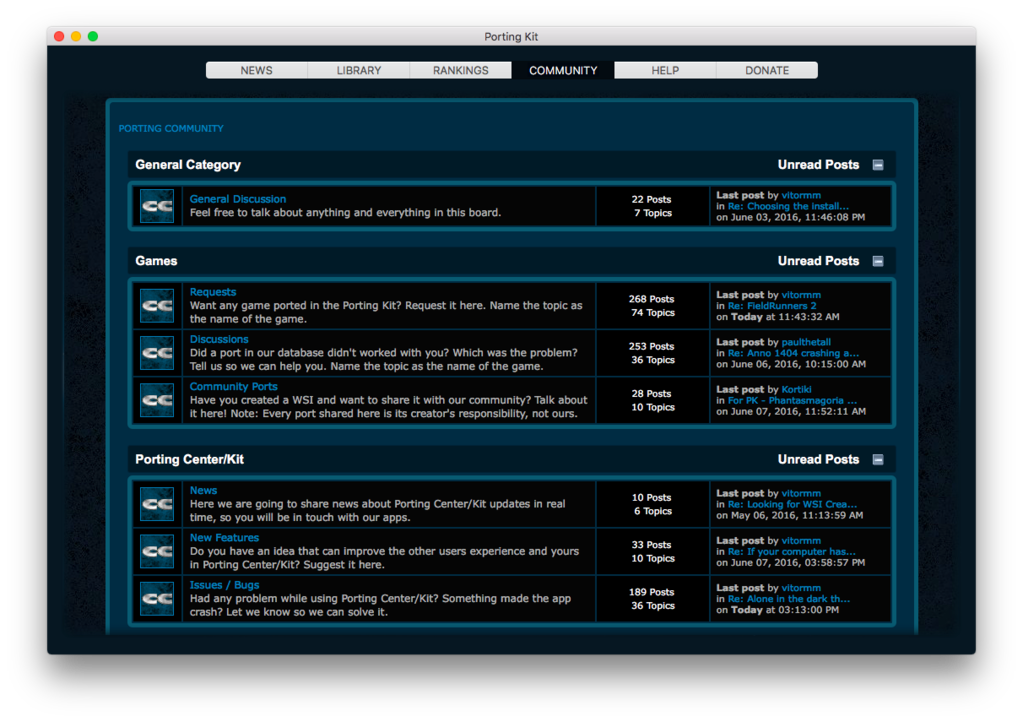Collapse the Porting Center/Kit section
The width and height of the screenshot is (1023, 722).
[878, 460]
